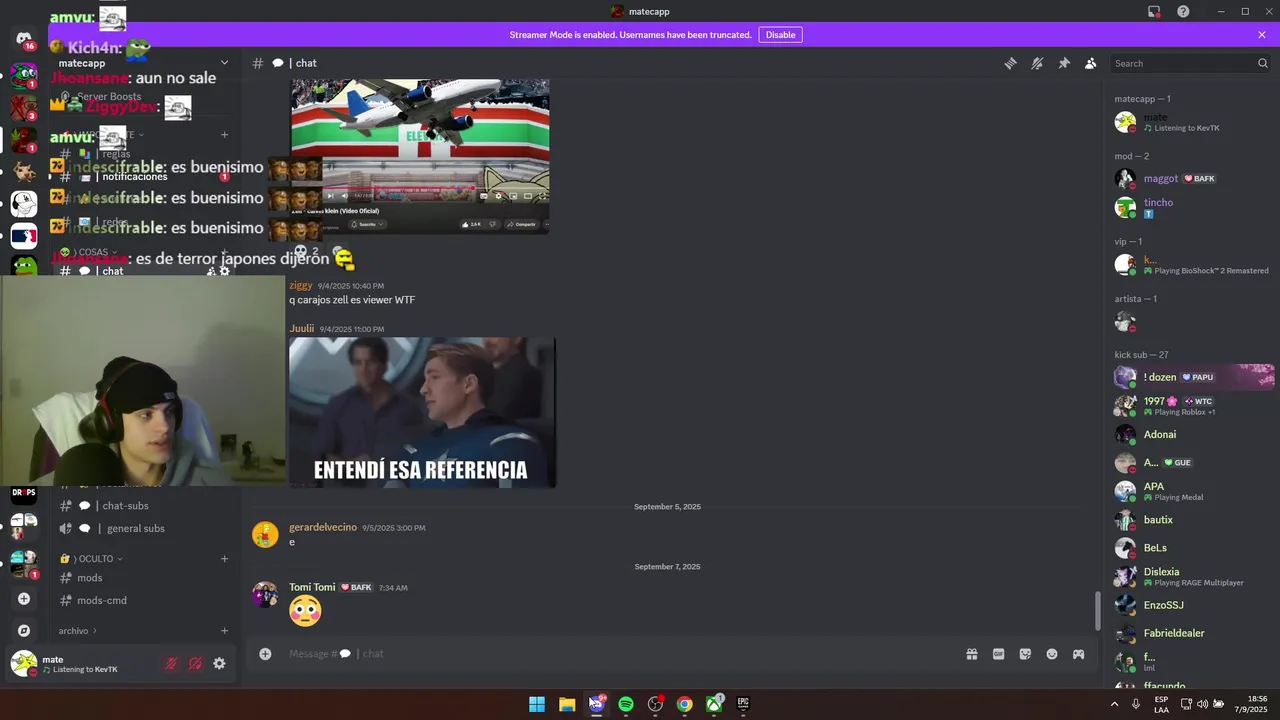Add a channel to archivo category
The width and height of the screenshot is (1280, 720).
[x=224, y=631]
